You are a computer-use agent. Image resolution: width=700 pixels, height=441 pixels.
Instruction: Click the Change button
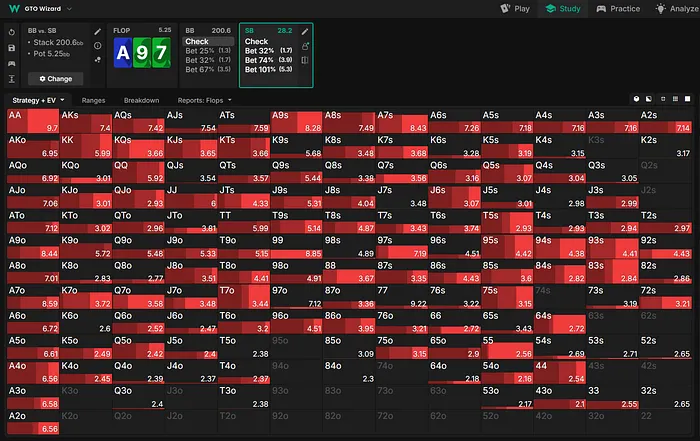click(55, 78)
